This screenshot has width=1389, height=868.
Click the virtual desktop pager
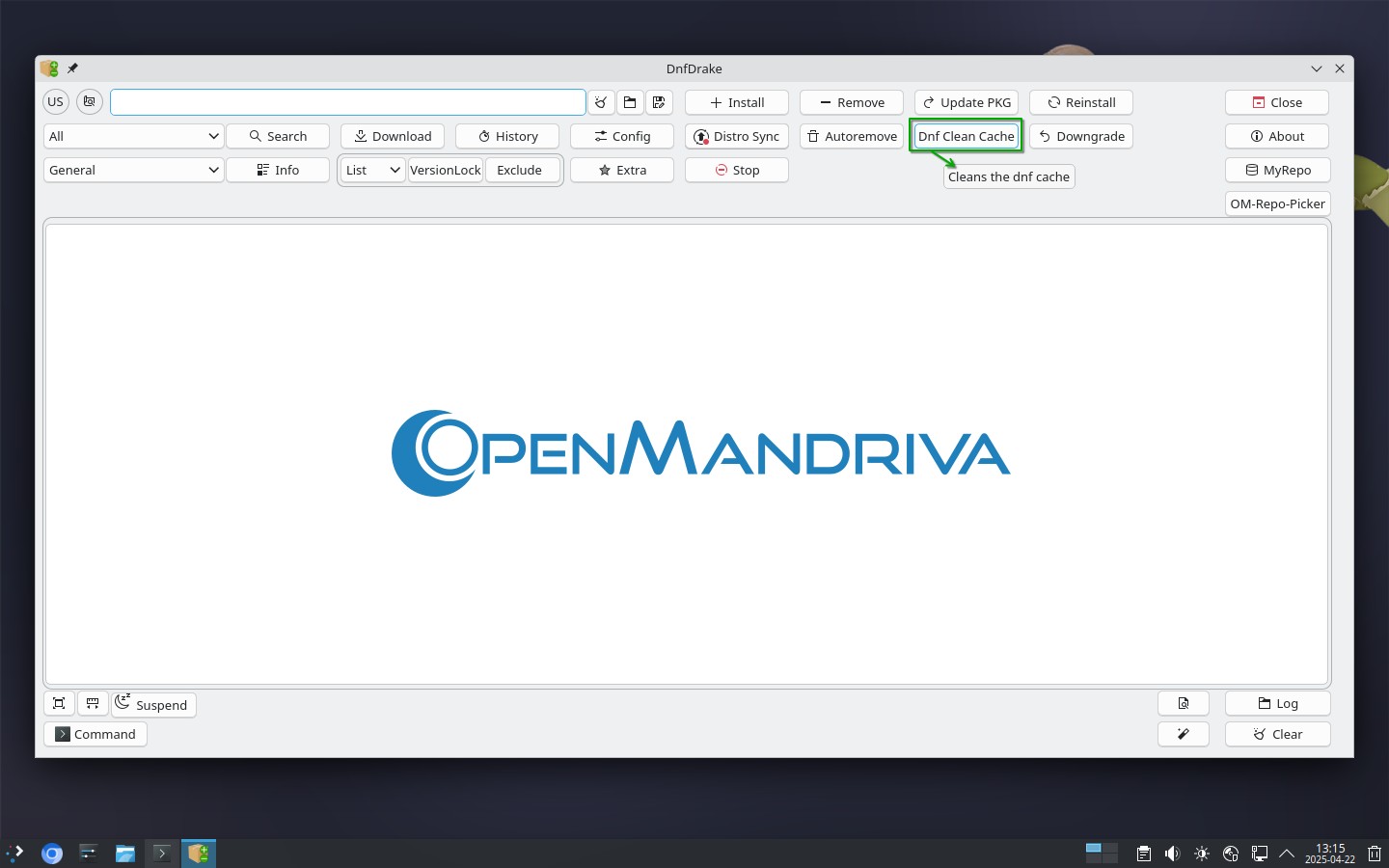point(1102,853)
